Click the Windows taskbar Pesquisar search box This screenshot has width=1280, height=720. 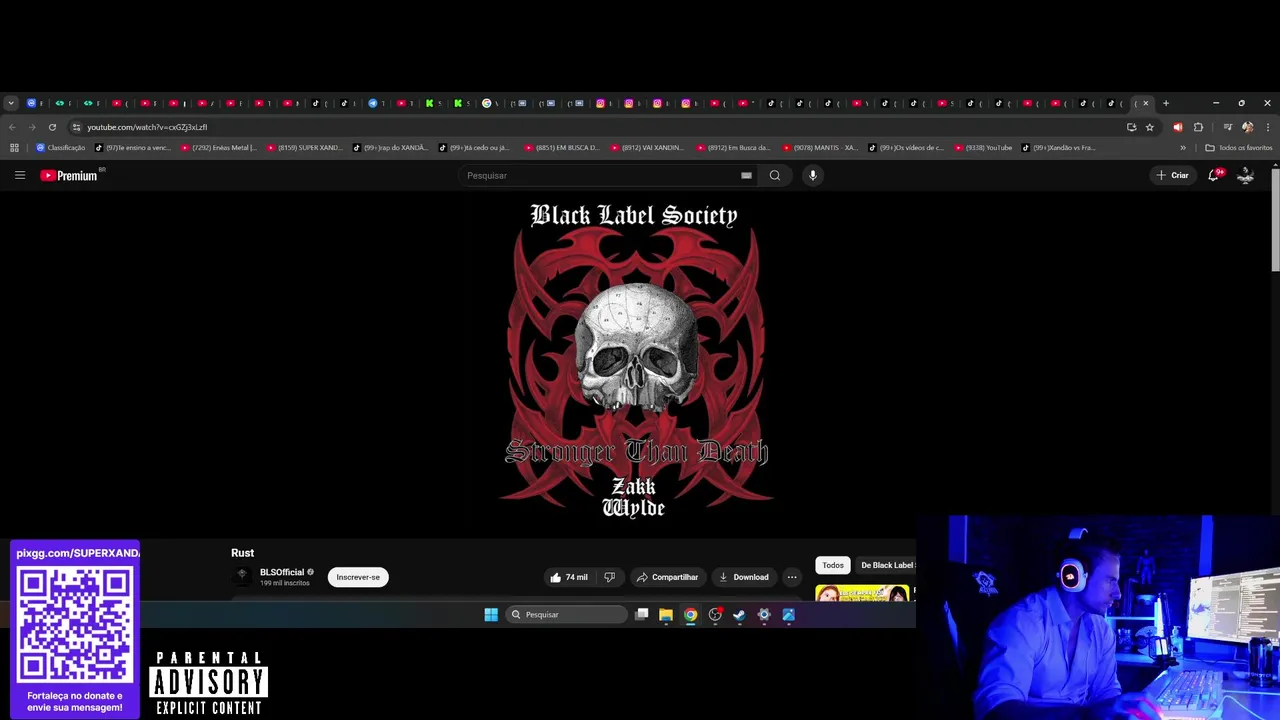coord(567,615)
